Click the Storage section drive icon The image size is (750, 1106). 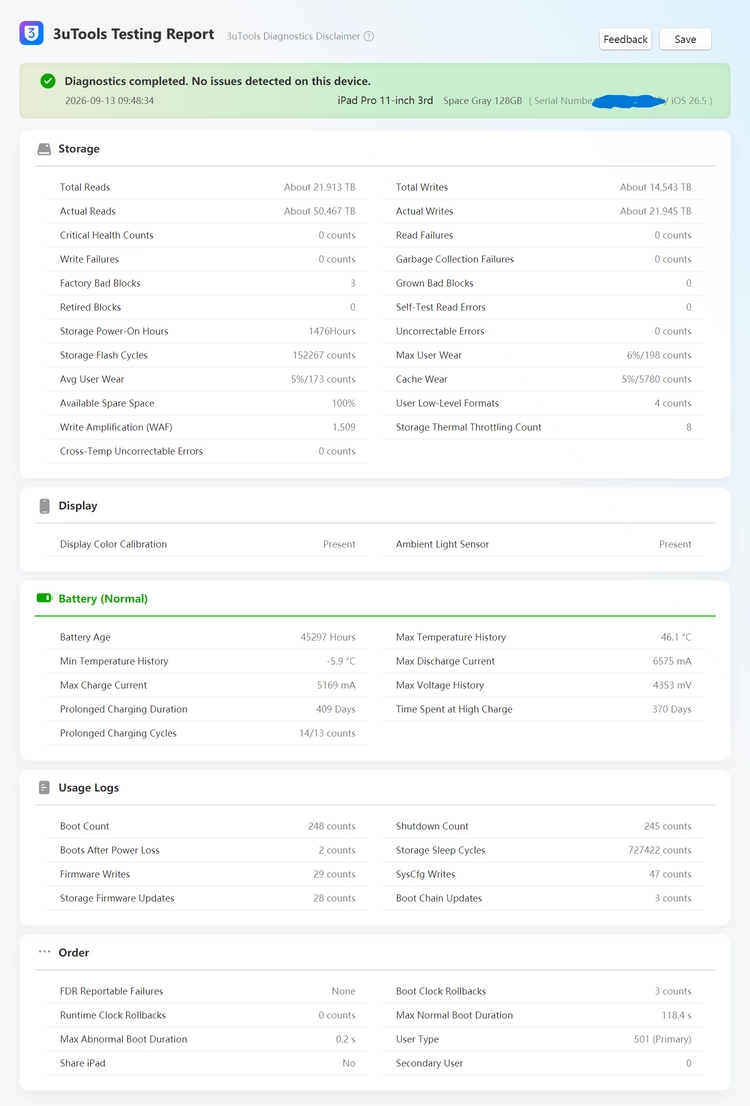pyautogui.click(x=44, y=149)
